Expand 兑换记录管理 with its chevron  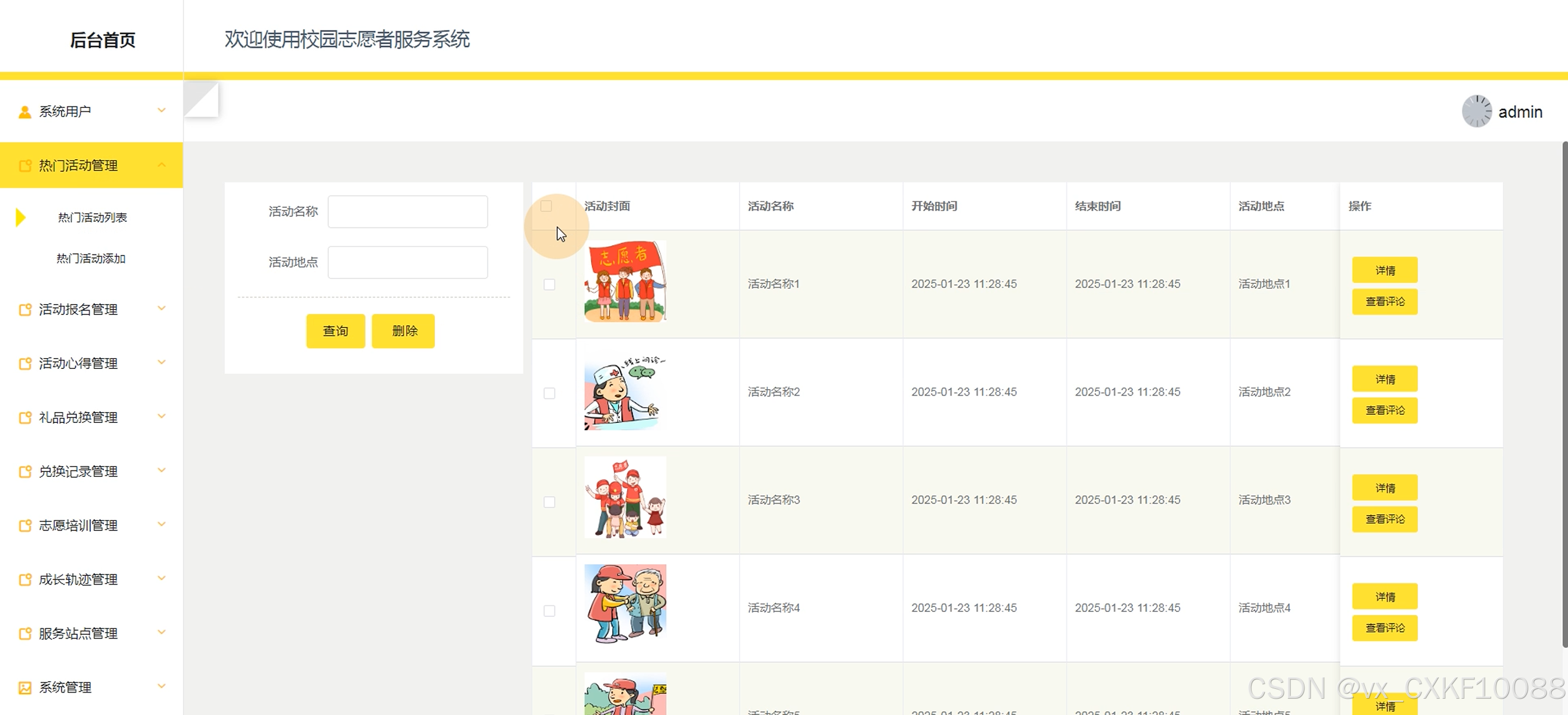(x=161, y=470)
